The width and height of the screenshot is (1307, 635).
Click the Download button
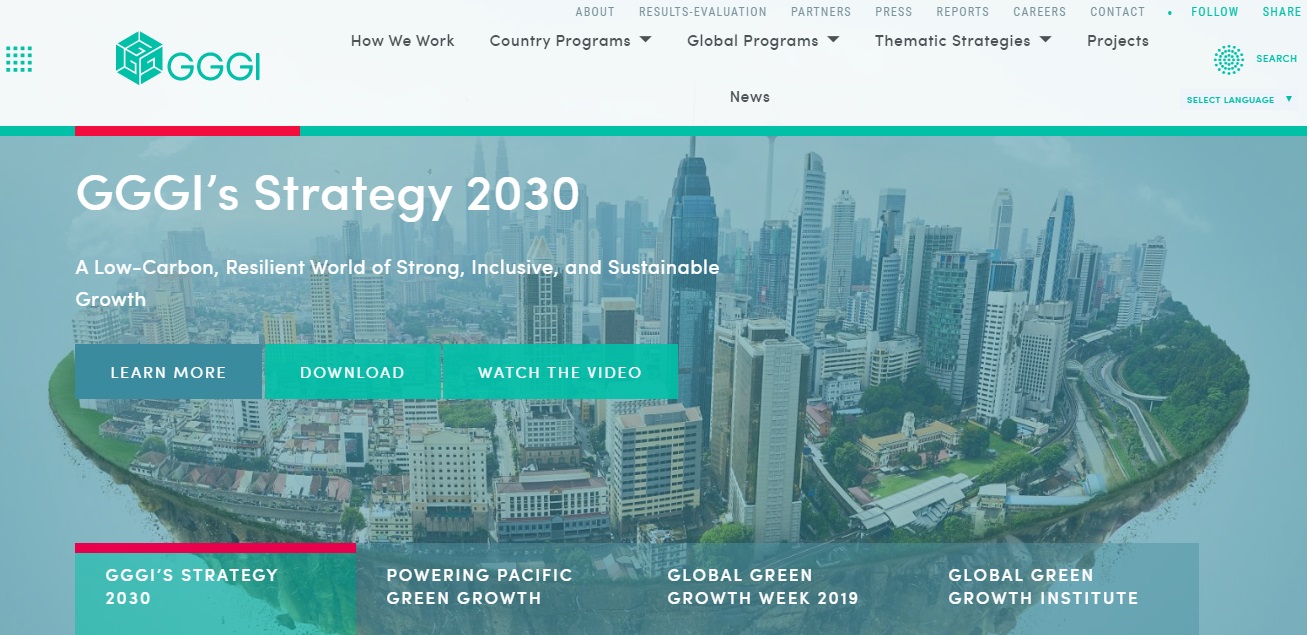352,372
